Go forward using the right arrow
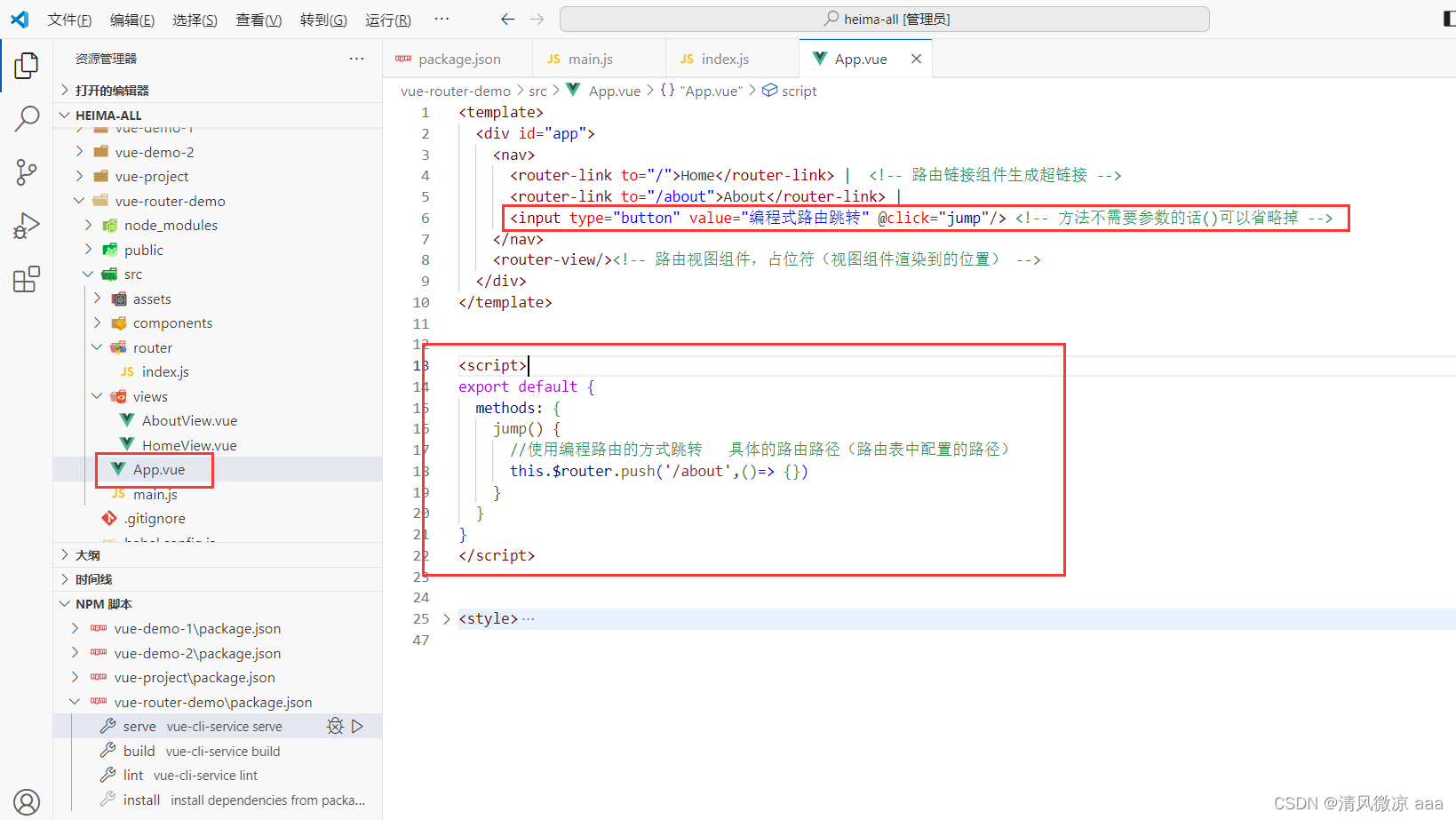Viewport: 1456px width, 820px height. [x=537, y=19]
